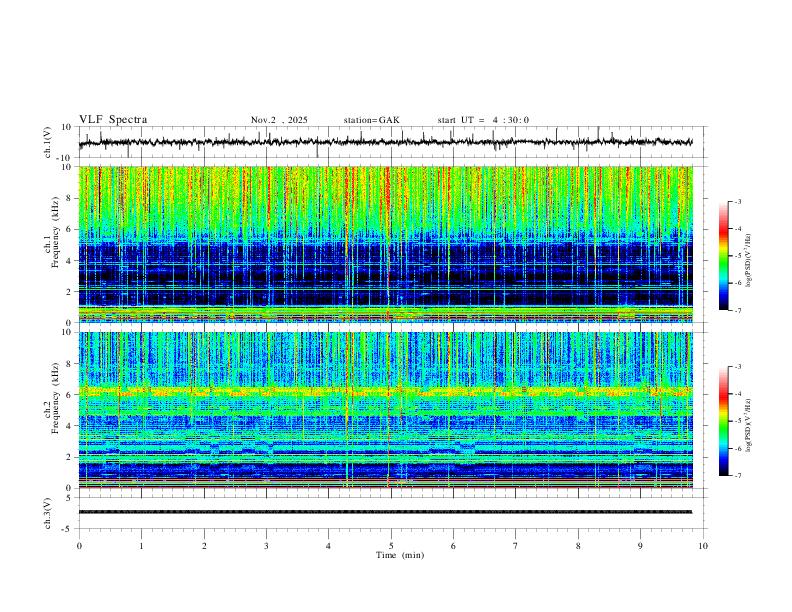This screenshot has width=792, height=612.
Task: Click the ch.2 colorbar log(PSD) label
Action: click(749, 425)
